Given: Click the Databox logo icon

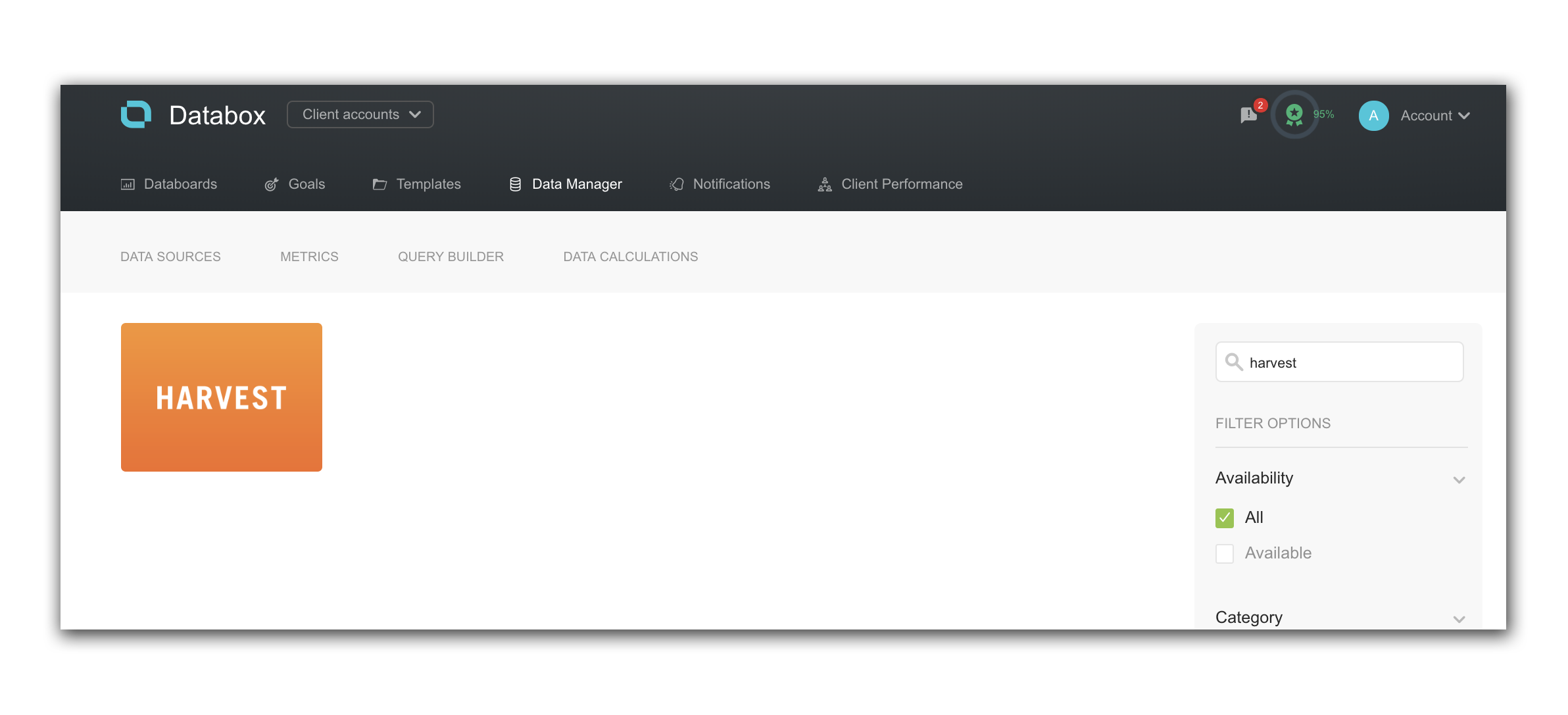Looking at the screenshot, I should click(136, 114).
